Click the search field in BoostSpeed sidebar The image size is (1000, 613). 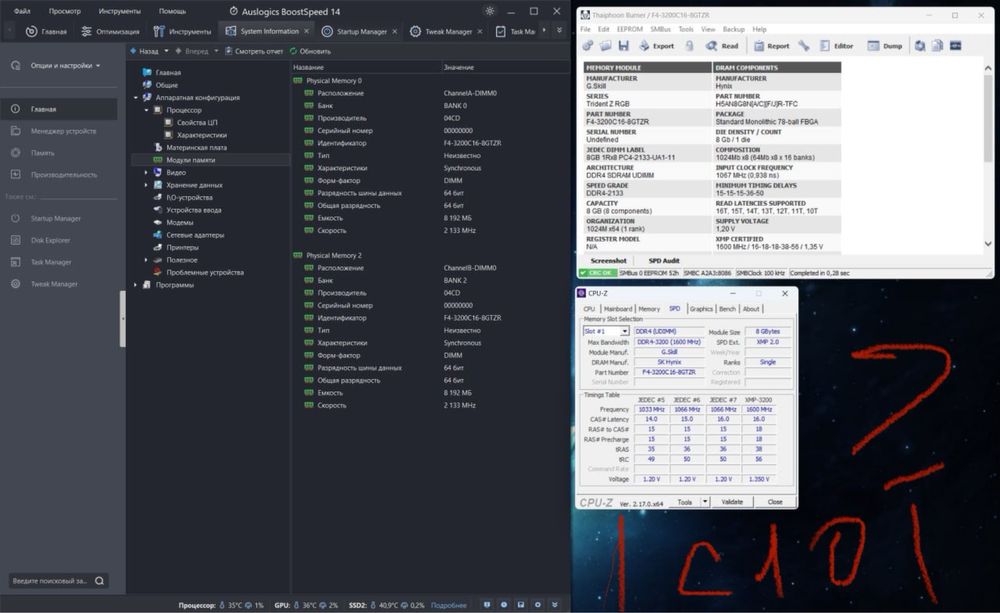(58, 580)
